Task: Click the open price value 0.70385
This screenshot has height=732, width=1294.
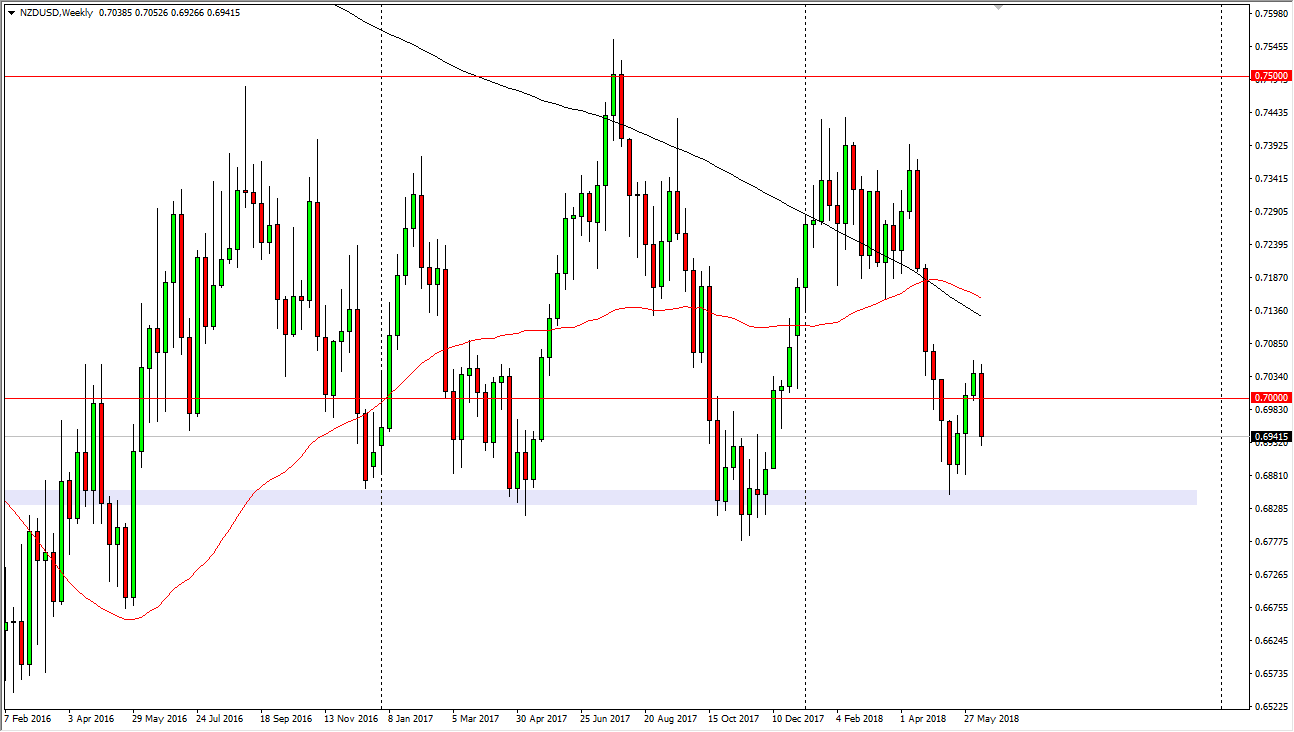Action: click(x=113, y=12)
